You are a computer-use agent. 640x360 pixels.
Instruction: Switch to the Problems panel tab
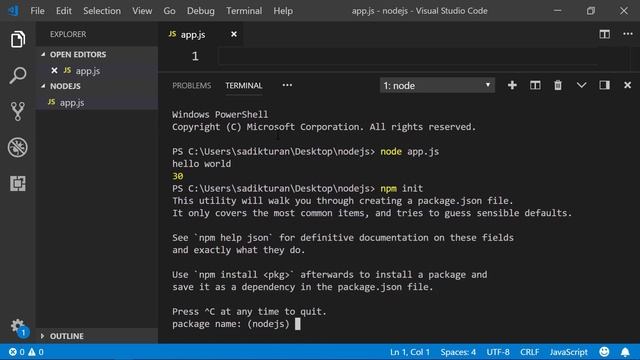[191, 85]
